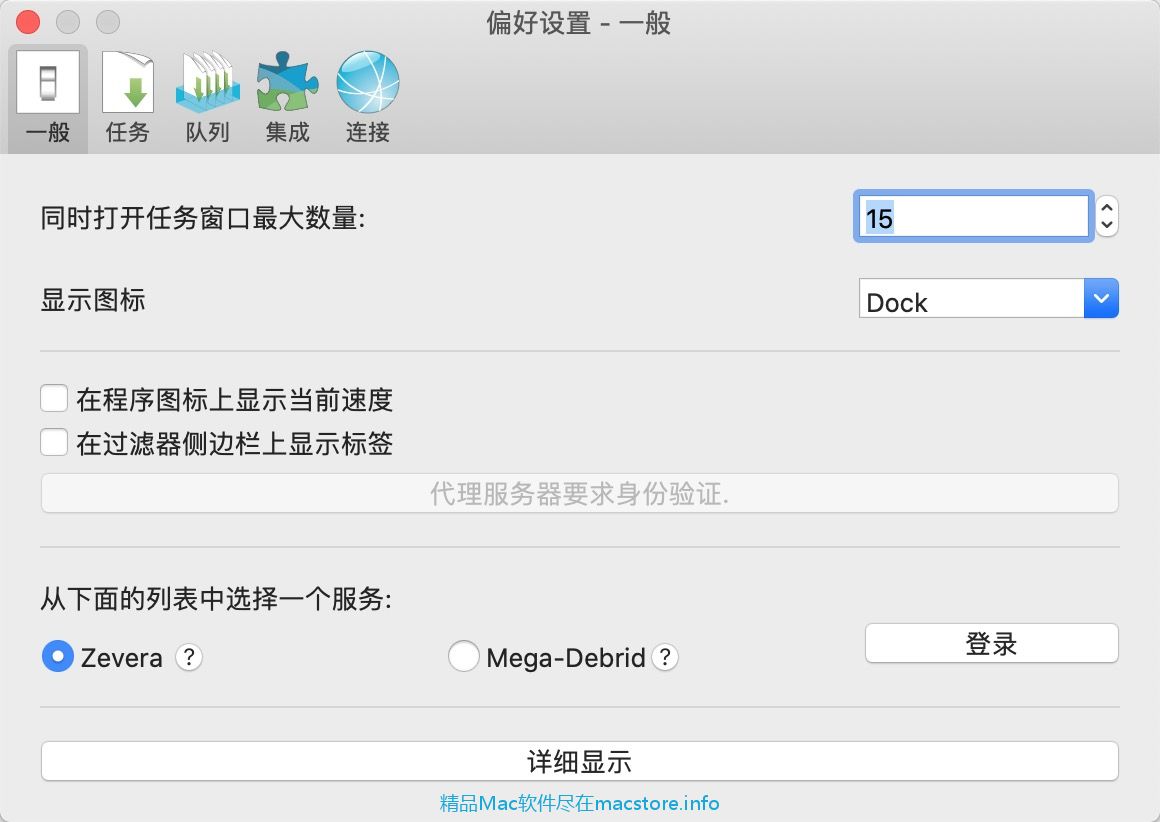Open the 队列 queue preferences icon

(x=208, y=82)
